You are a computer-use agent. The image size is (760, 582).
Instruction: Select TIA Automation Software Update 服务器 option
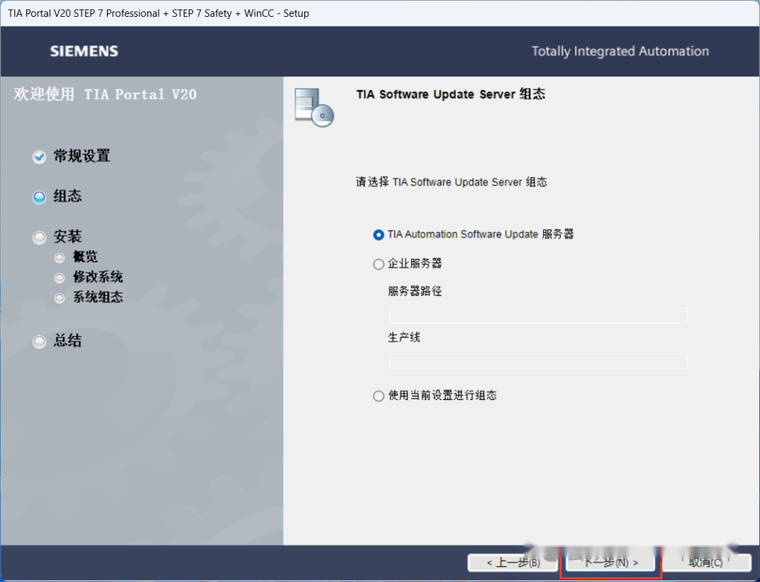(378, 235)
